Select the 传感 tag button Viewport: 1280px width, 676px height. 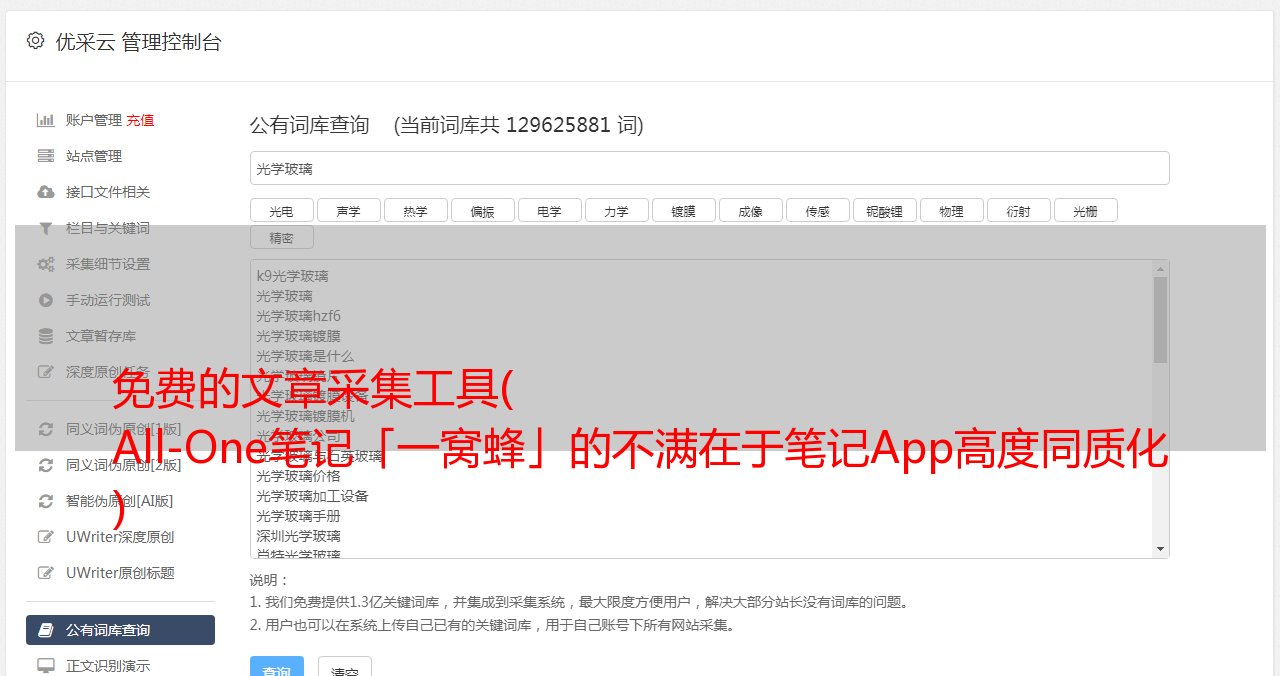[x=817, y=210]
